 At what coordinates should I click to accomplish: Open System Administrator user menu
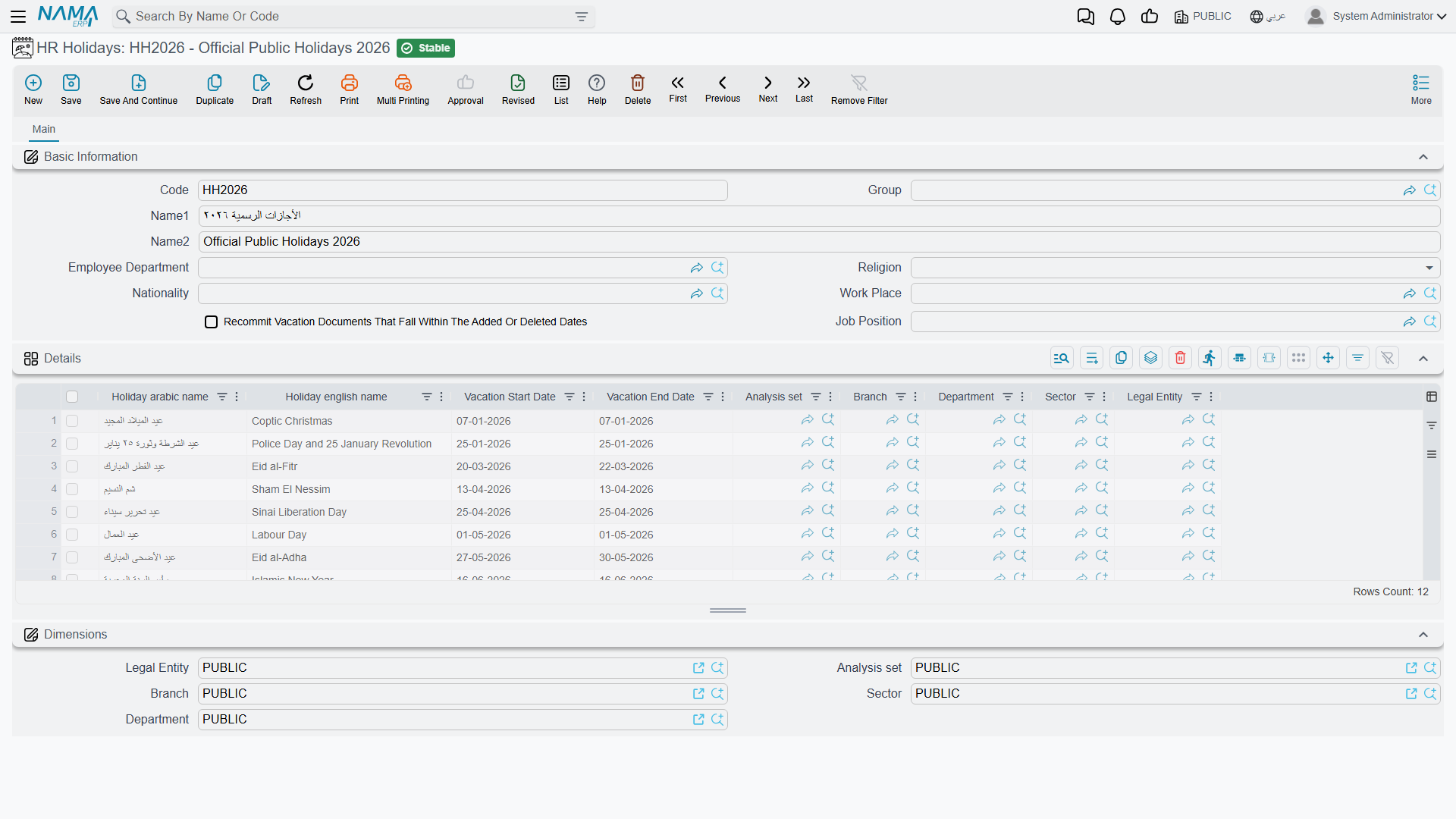[x=1376, y=17]
